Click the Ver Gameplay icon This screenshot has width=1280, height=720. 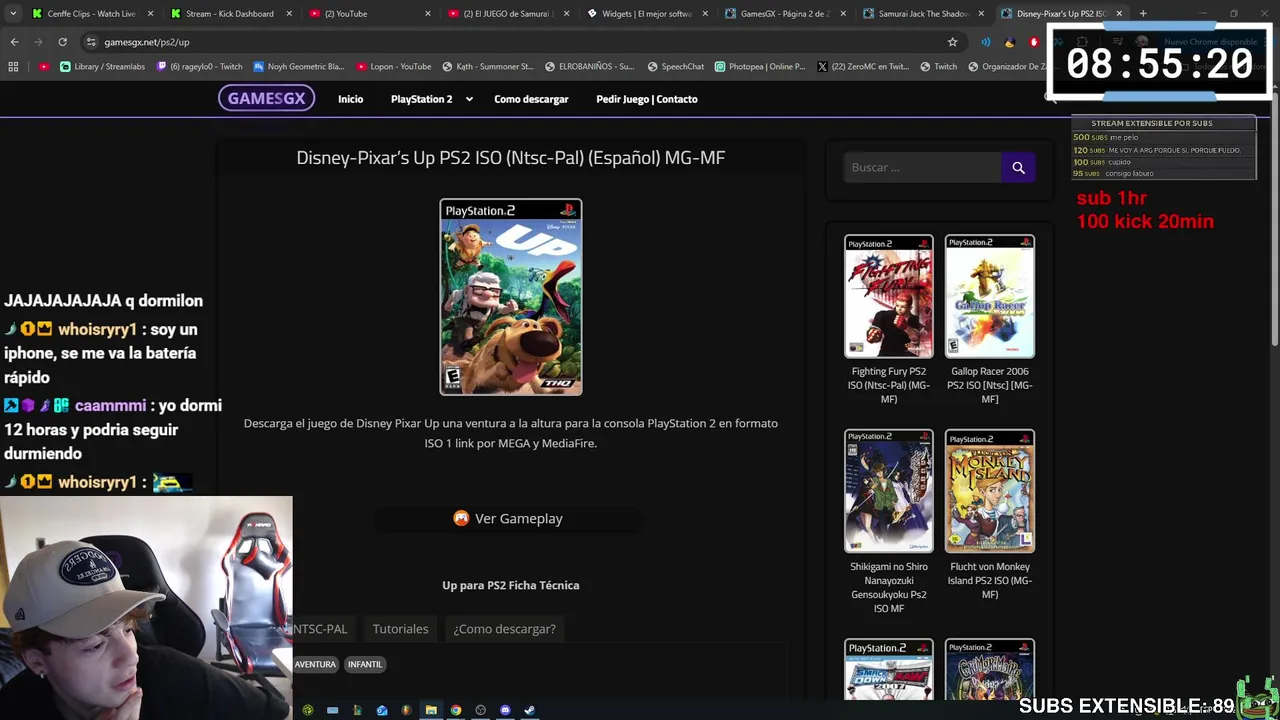[461, 518]
